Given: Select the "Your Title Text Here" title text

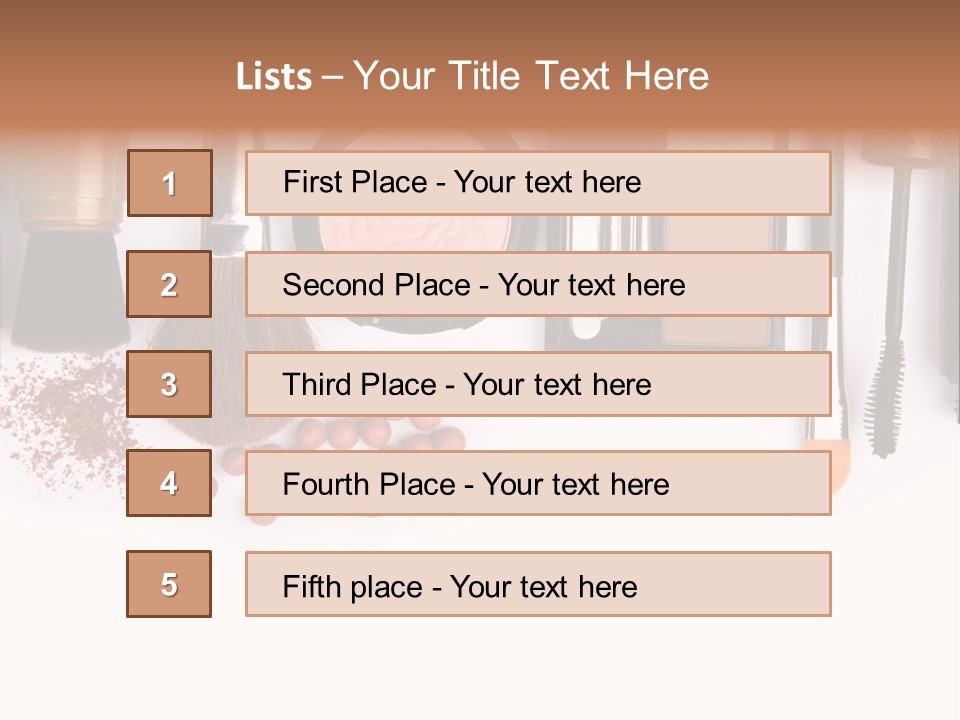Looking at the screenshot, I should [530, 77].
